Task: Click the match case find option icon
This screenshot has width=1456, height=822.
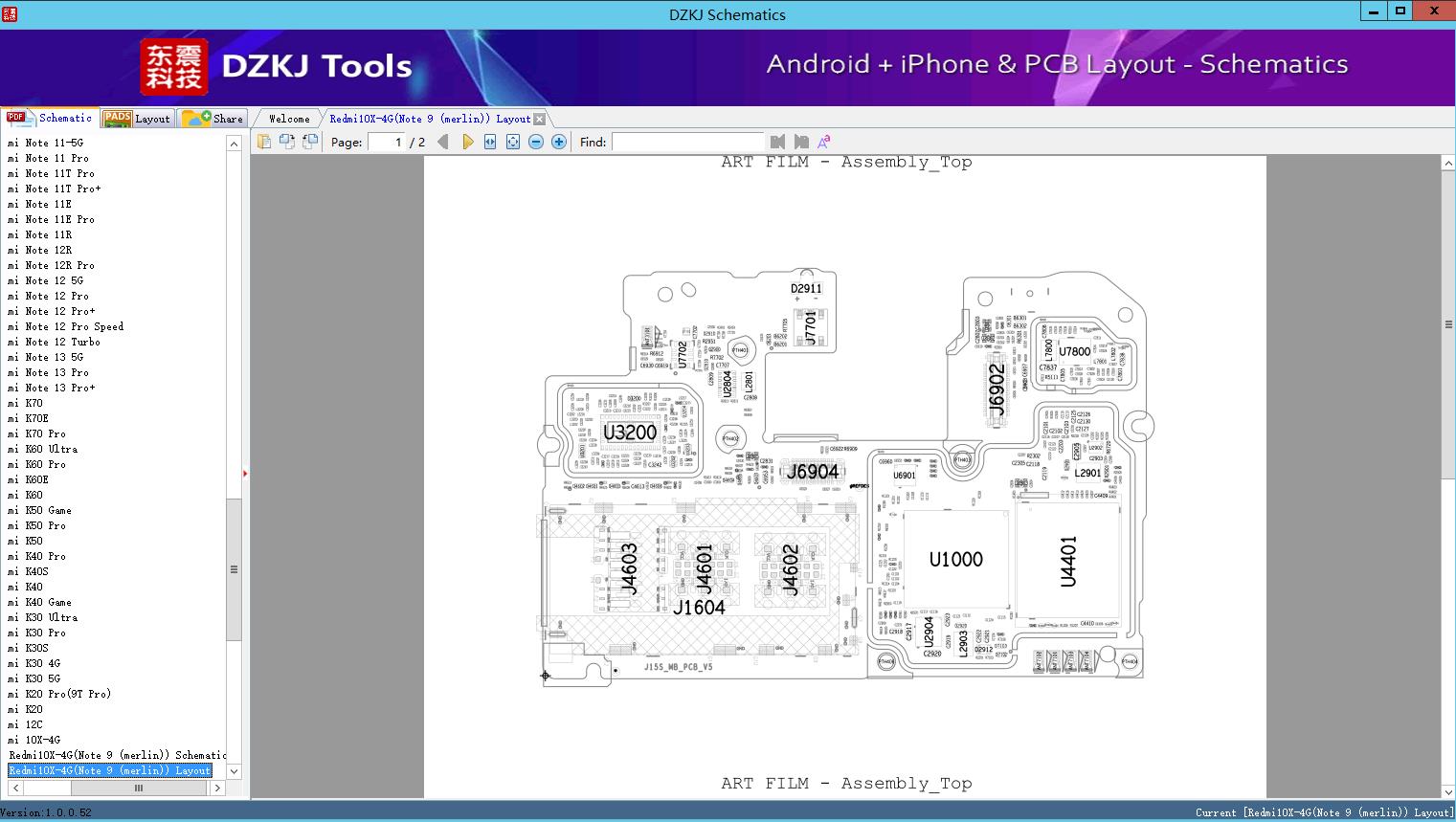Action: click(823, 142)
